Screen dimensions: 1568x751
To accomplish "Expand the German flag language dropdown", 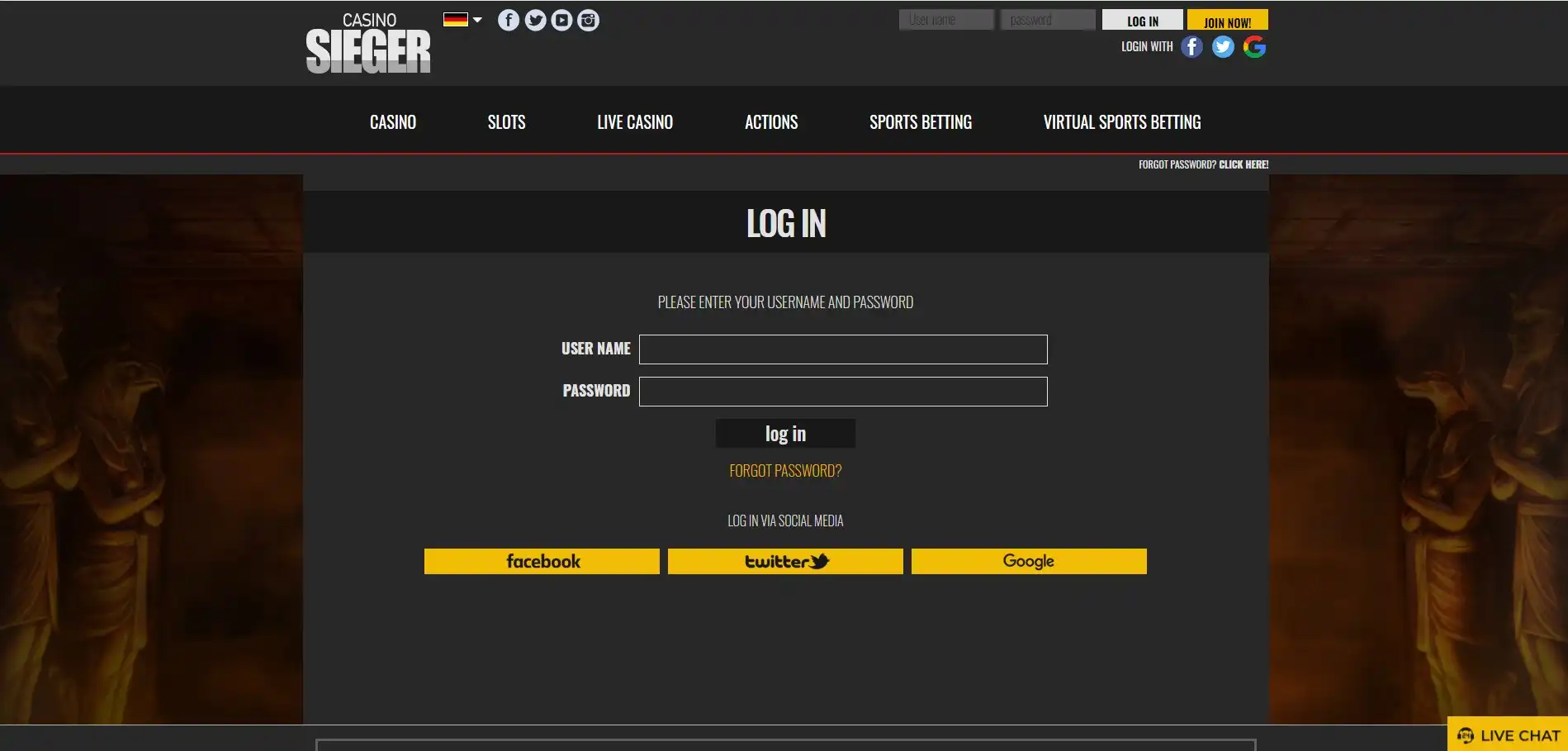I will tap(462, 20).
